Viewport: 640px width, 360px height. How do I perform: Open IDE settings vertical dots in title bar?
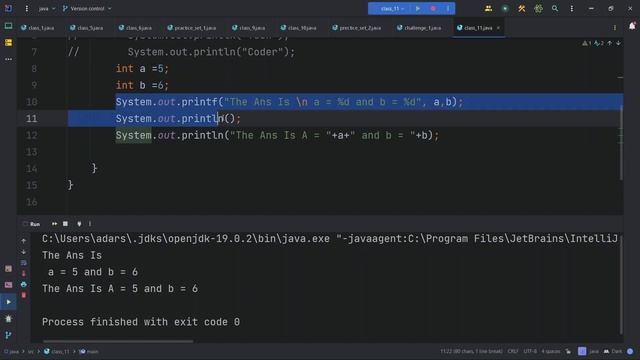571,9
